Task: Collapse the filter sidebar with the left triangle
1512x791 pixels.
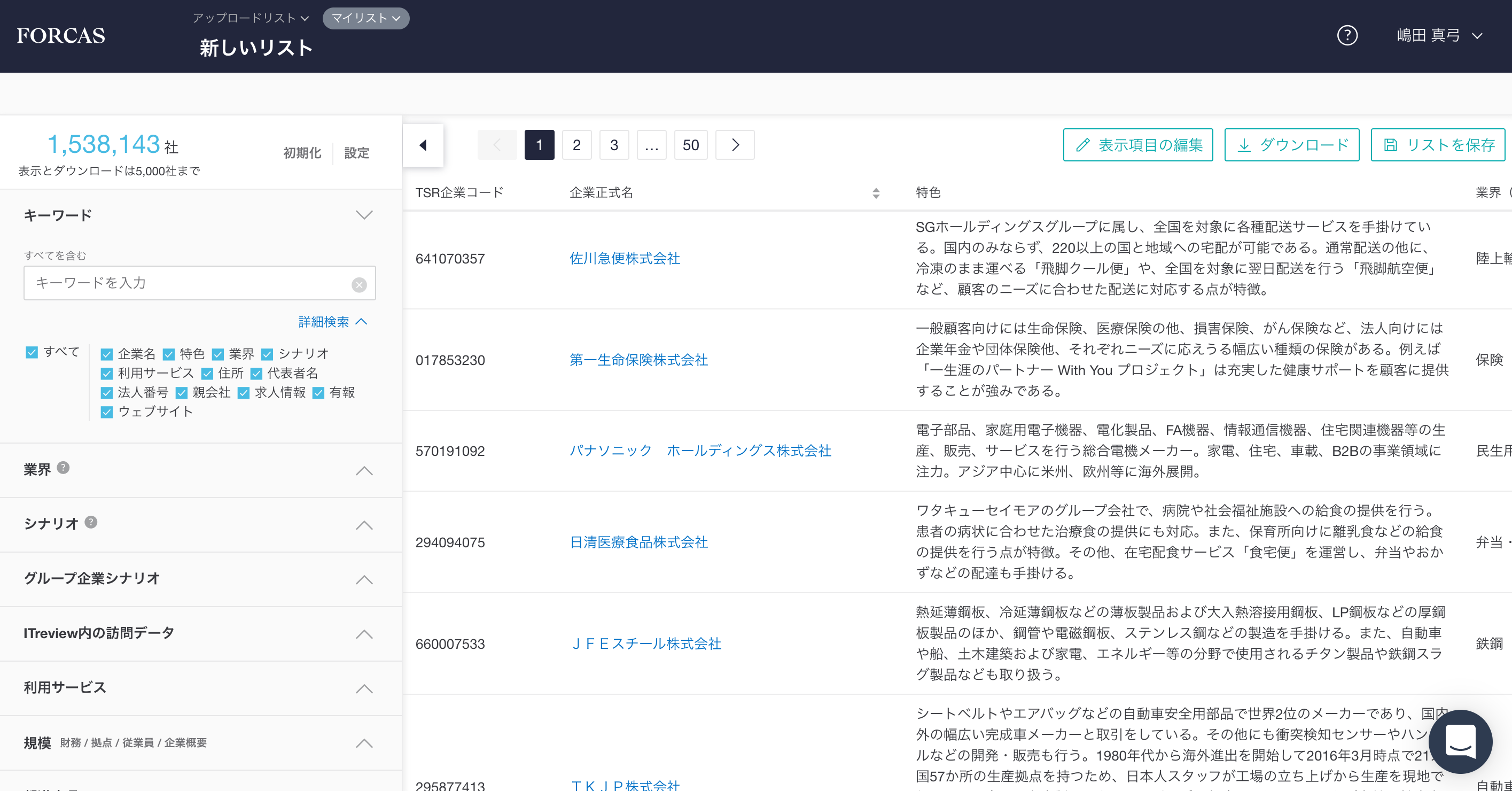Action: tap(423, 145)
